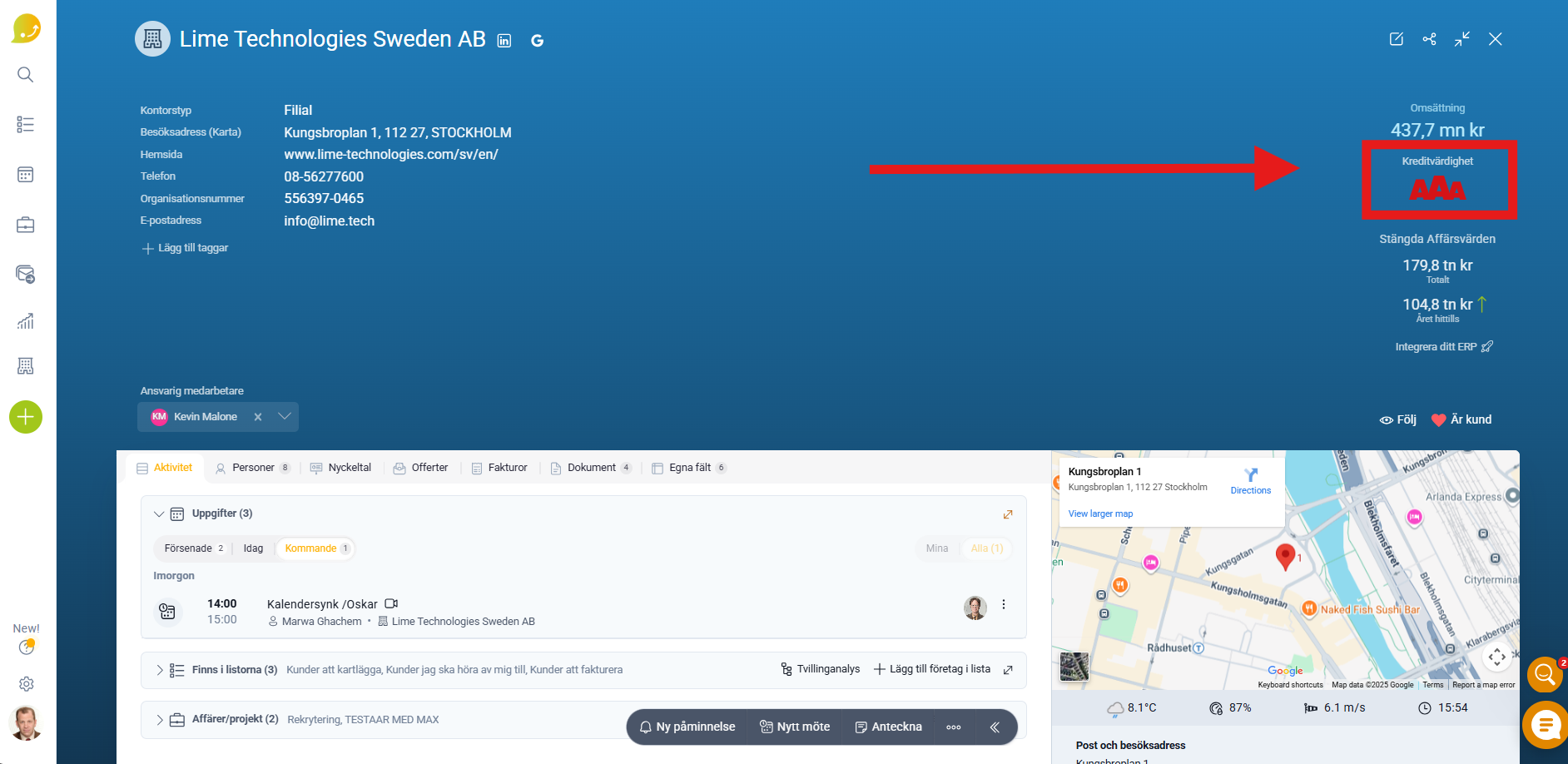Click View larger map link
Viewport: 1568px width, 764px height.
[1100, 514]
